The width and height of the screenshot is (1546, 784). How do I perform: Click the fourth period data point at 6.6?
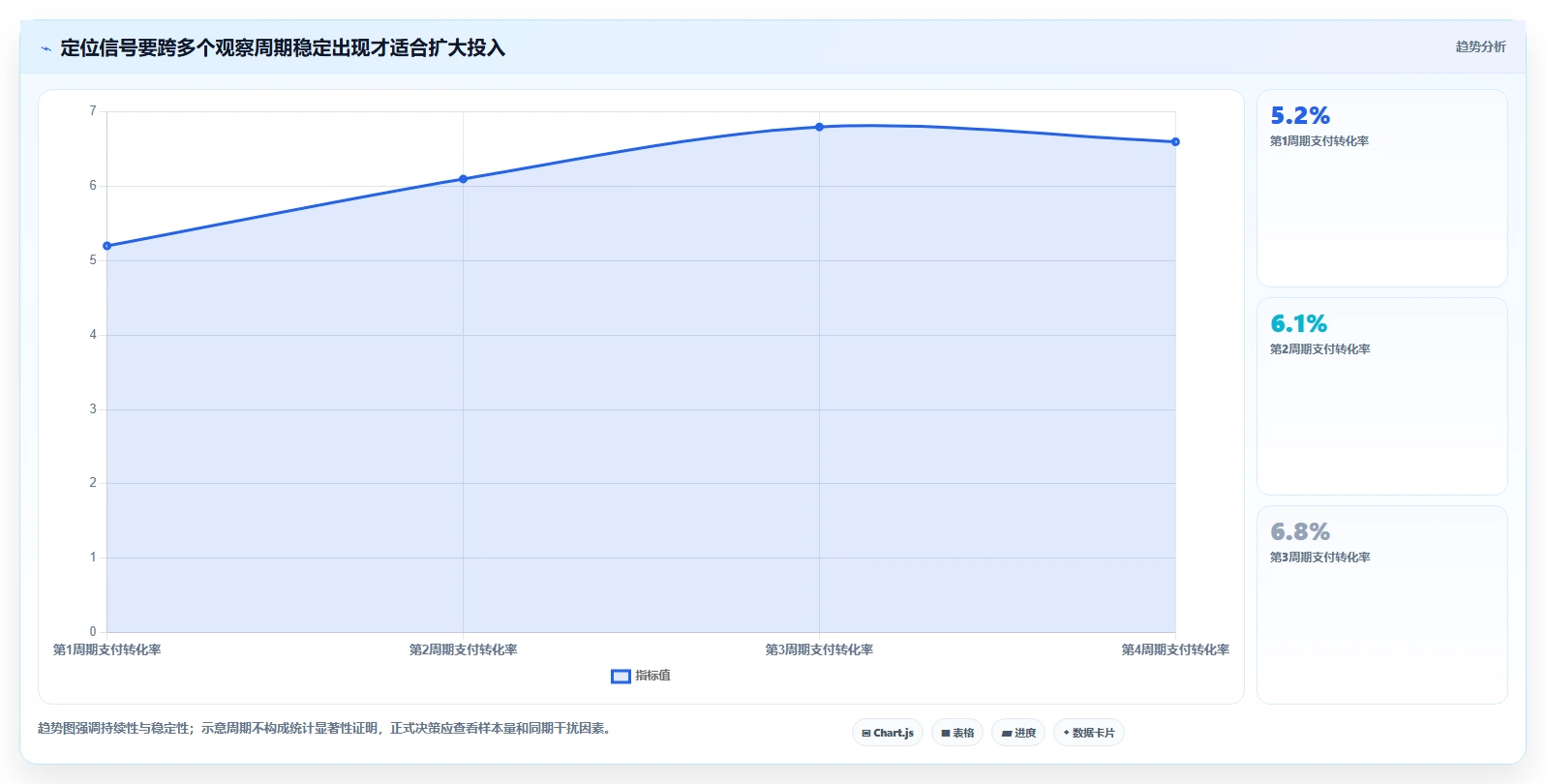(x=1175, y=142)
